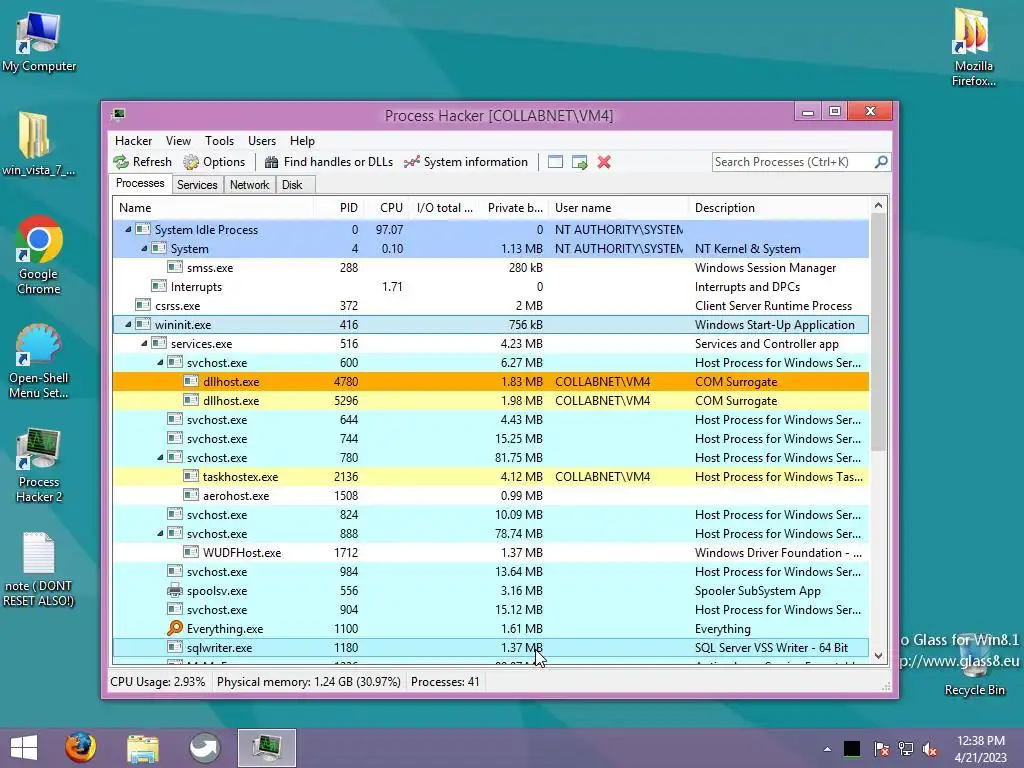The height and width of the screenshot is (768, 1024).
Task: Open the Users menu
Action: [x=262, y=141]
